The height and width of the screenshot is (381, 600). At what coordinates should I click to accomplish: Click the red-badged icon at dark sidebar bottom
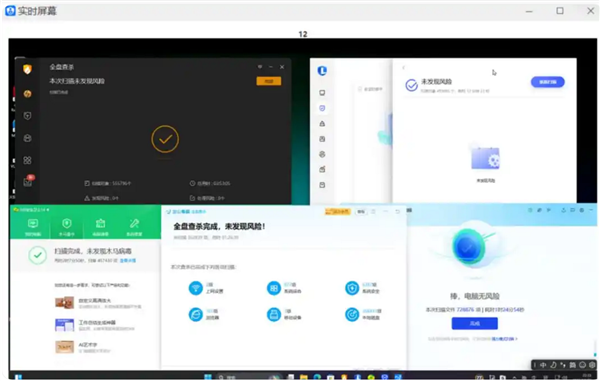(x=28, y=181)
